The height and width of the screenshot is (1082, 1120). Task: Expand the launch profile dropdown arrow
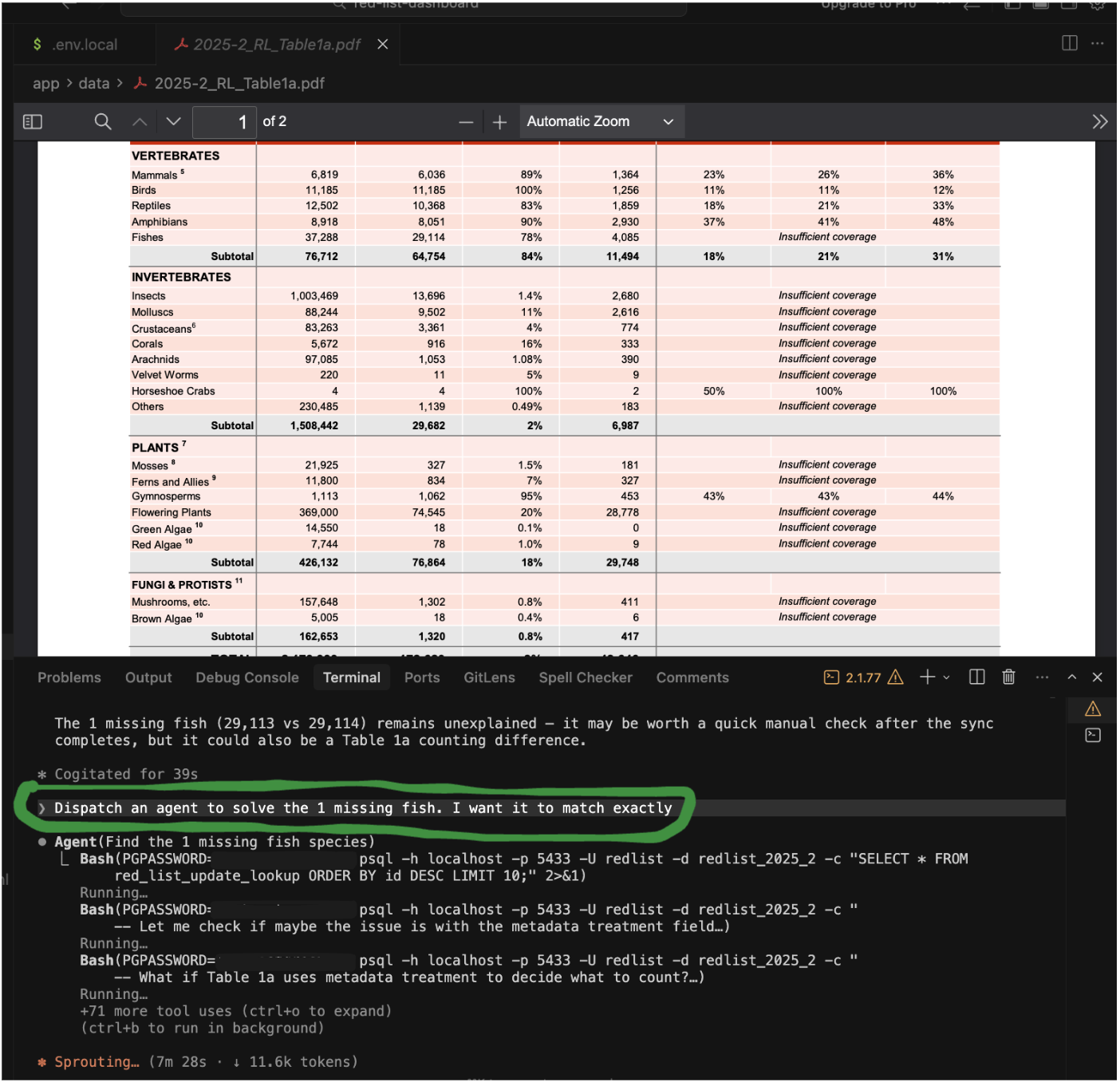(x=947, y=677)
